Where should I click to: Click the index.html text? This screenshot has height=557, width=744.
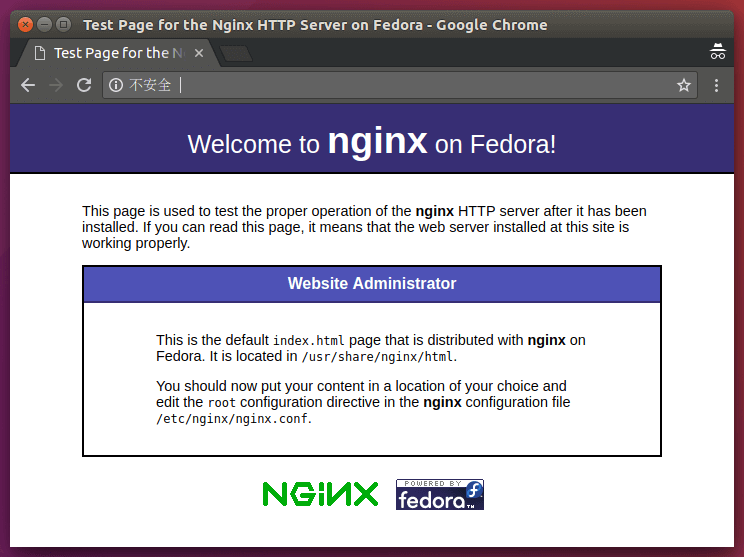309,341
